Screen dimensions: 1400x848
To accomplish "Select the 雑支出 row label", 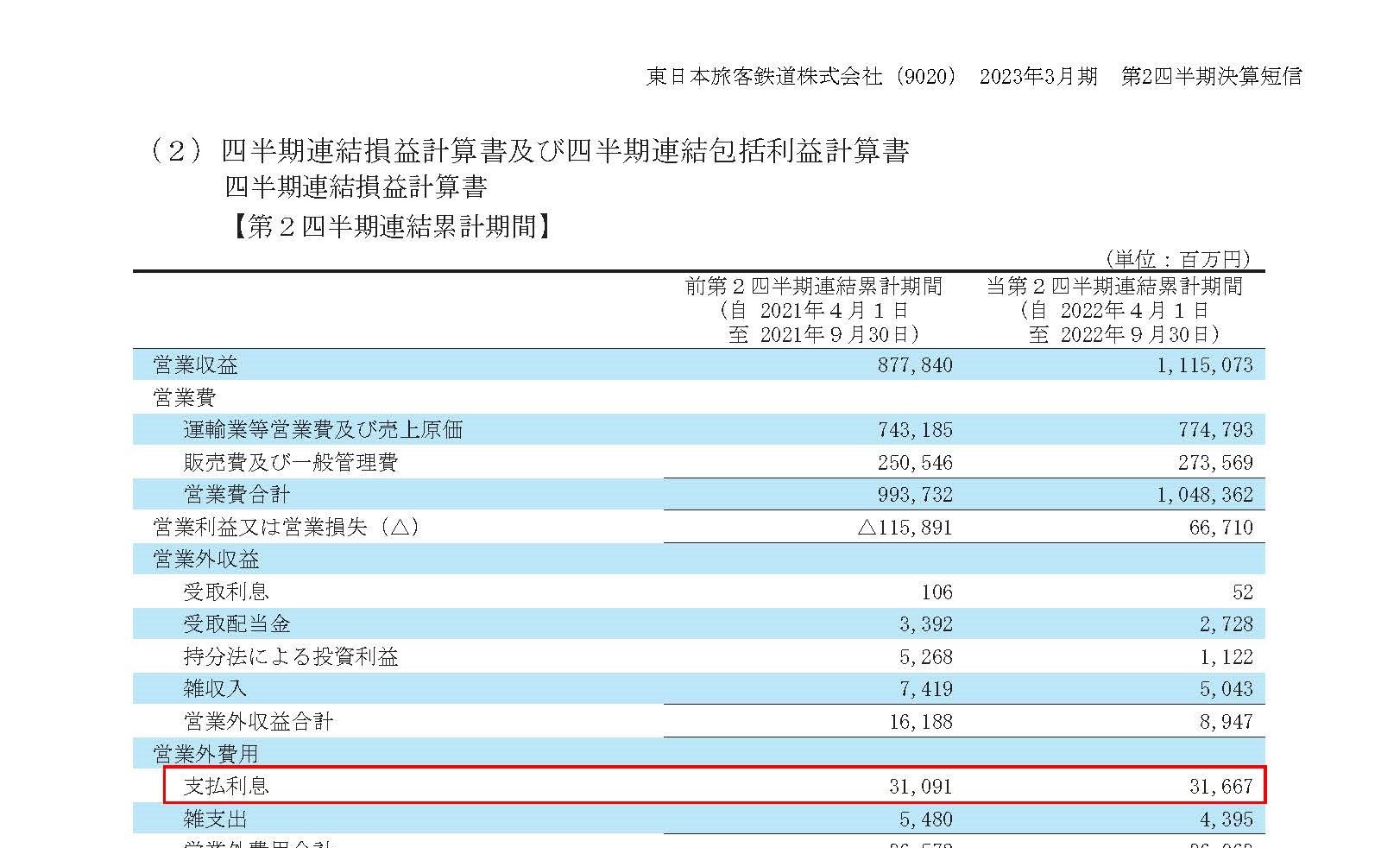I will click(x=216, y=819).
